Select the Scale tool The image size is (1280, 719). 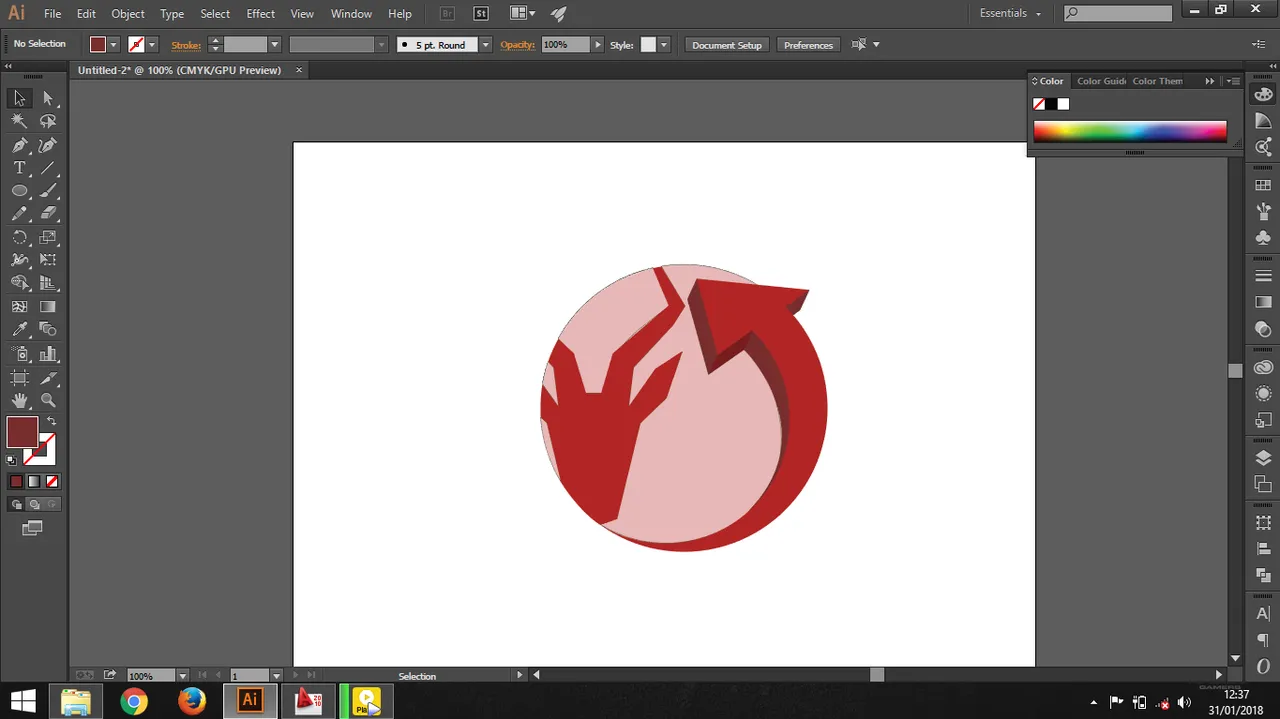[x=48, y=238]
